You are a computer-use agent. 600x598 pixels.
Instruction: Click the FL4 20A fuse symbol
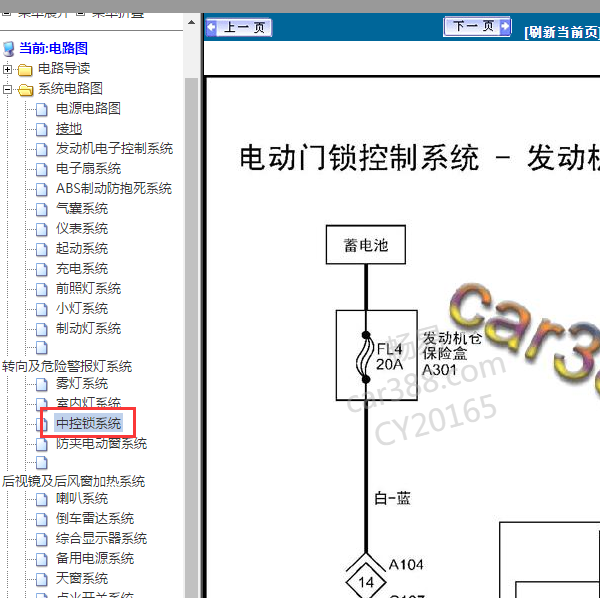coord(365,357)
